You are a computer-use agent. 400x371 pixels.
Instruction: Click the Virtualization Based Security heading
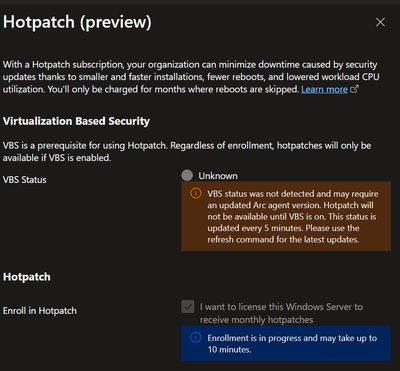[x=76, y=121]
